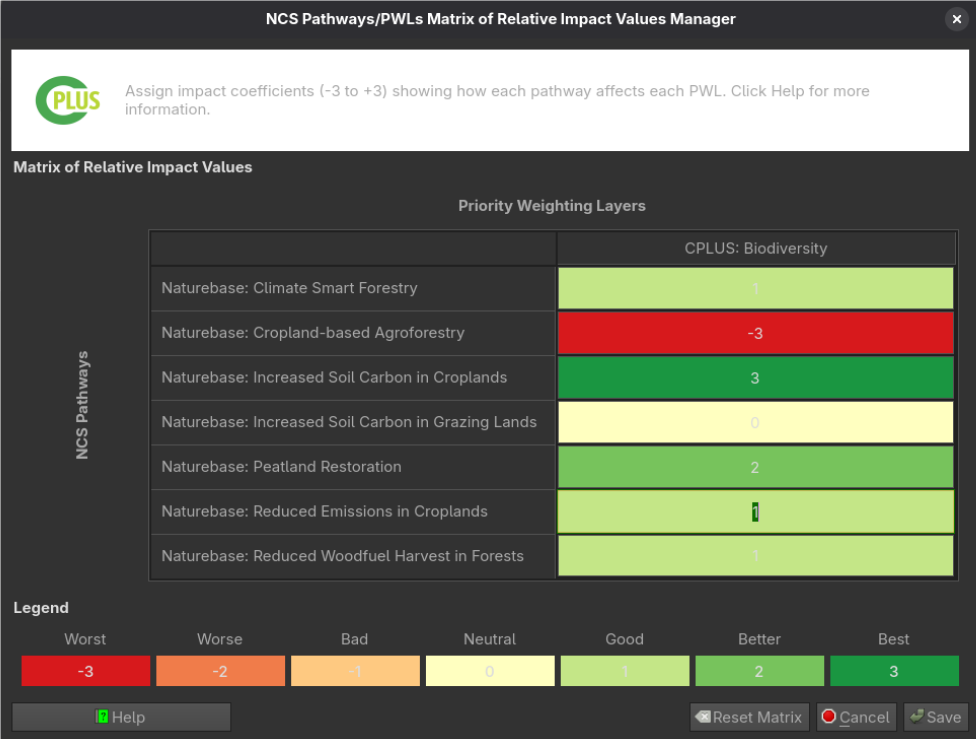Reset the matrix to default values
The width and height of the screenshot is (976, 739).
(x=749, y=717)
